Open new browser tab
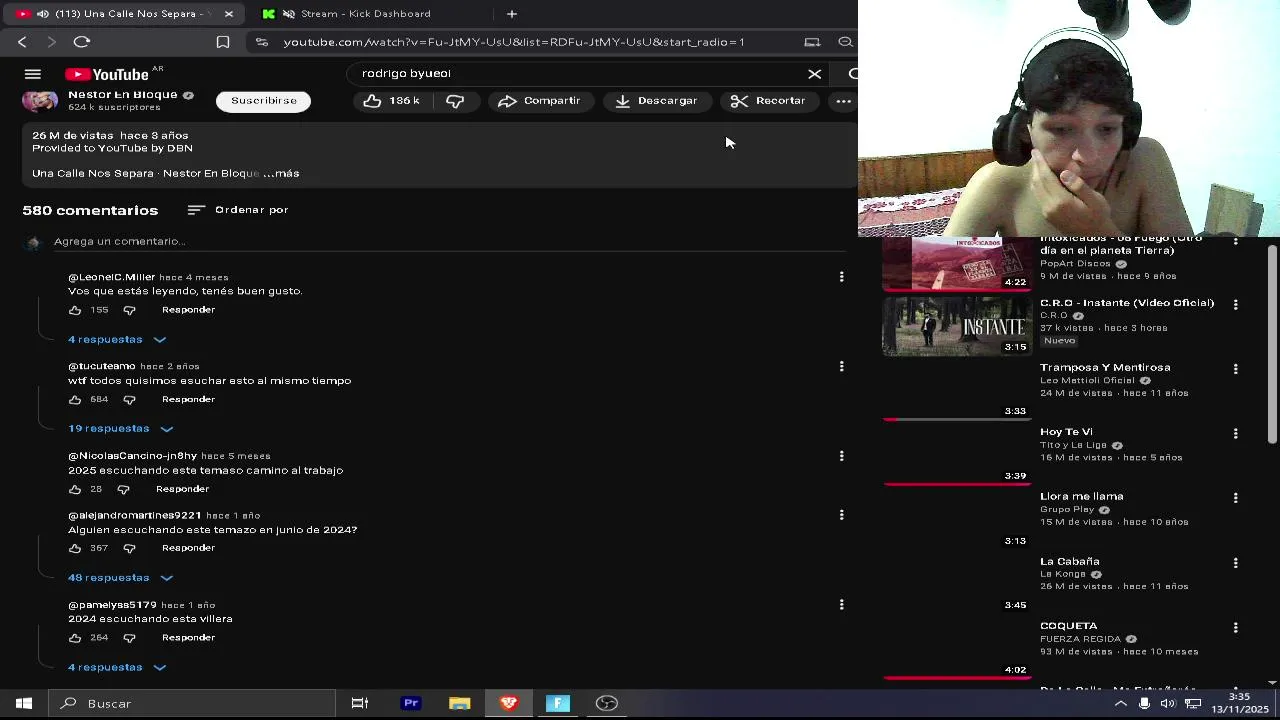Viewport: 1280px width, 720px height. coord(511,14)
